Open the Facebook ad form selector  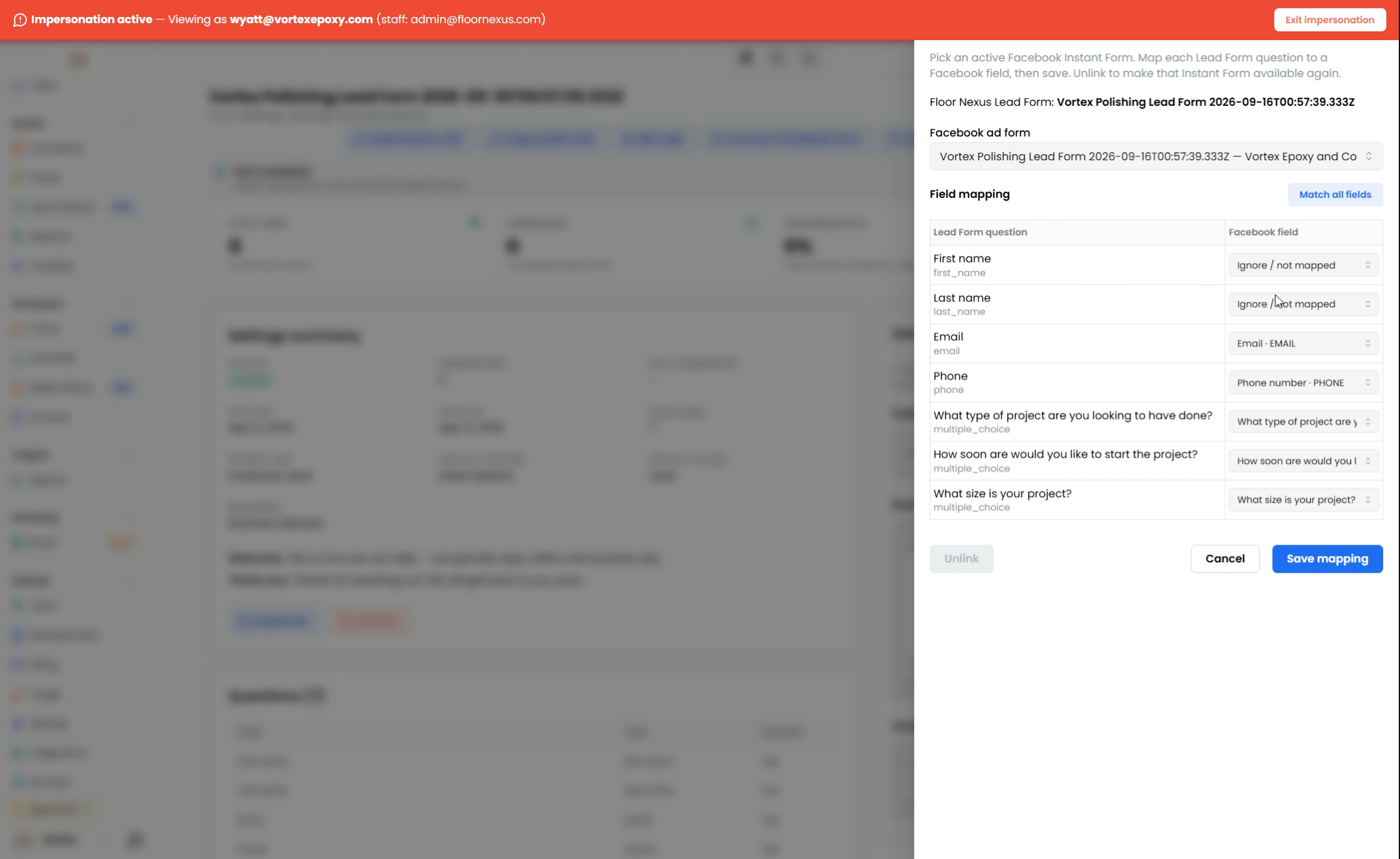click(1156, 157)
